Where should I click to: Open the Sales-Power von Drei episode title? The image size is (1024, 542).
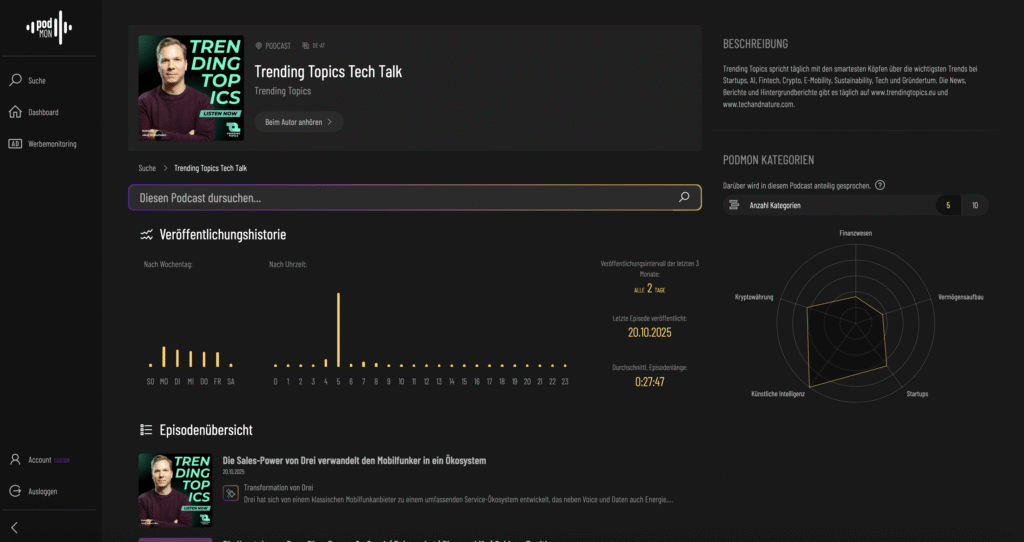coord(354,461)
